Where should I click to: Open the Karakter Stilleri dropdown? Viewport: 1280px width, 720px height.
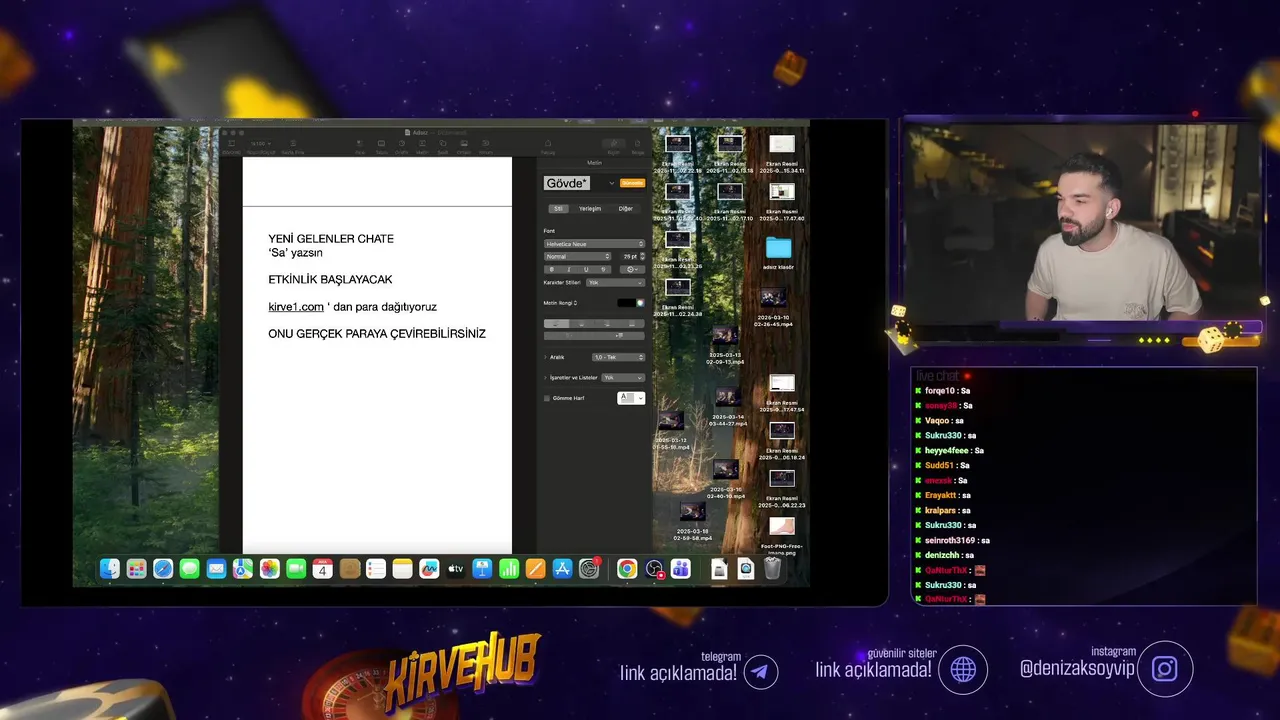coord(615,283)
